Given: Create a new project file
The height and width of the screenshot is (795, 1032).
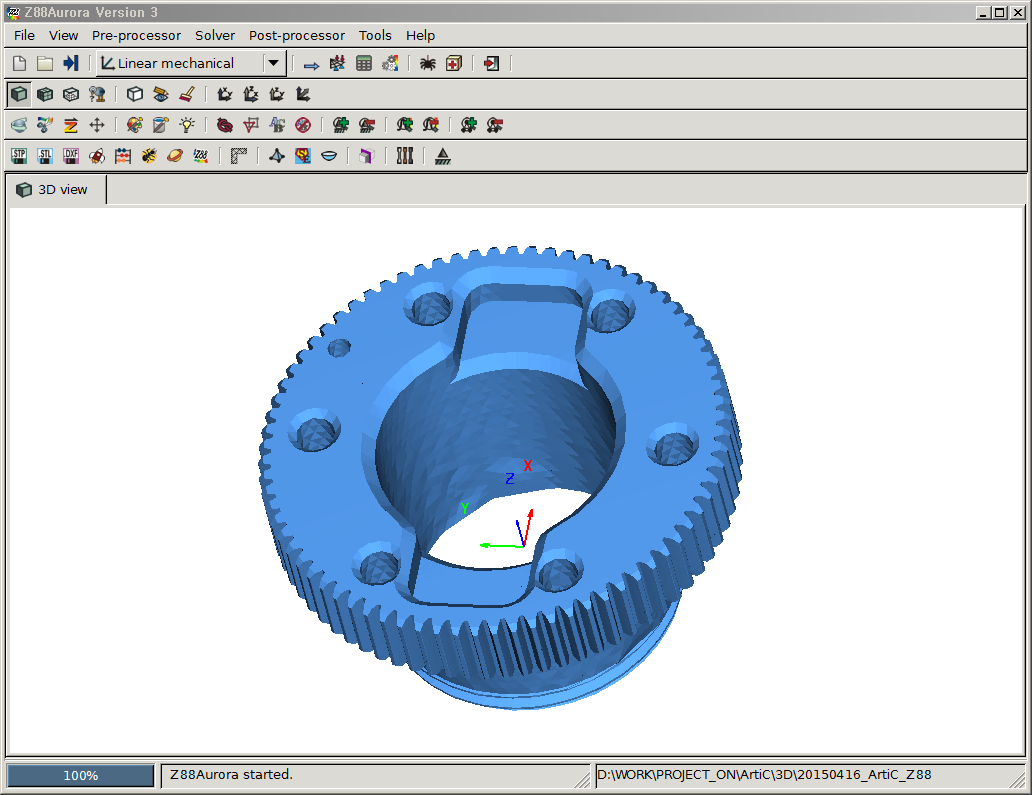Looking at the screenshot, I should point(19,63).
